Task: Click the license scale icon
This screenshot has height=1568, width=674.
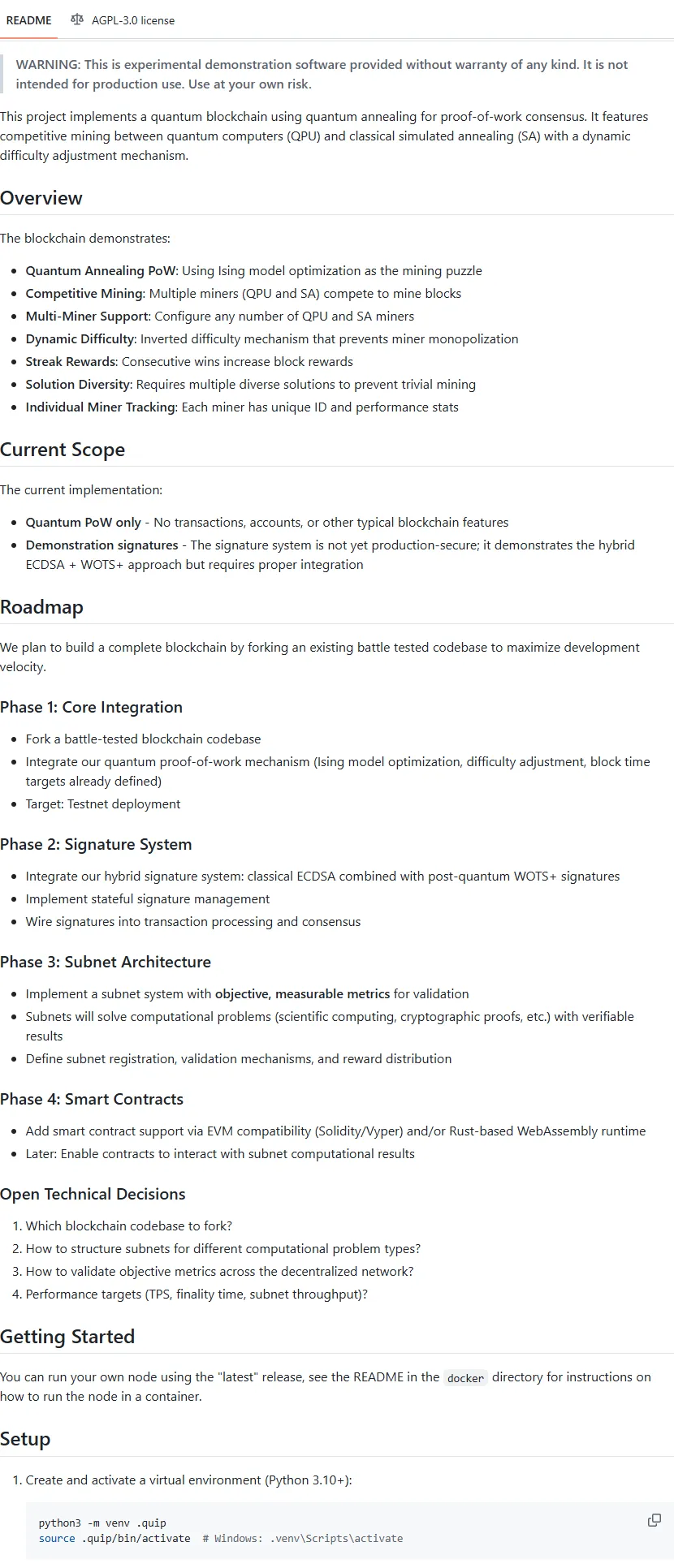Action: [77, 20]
